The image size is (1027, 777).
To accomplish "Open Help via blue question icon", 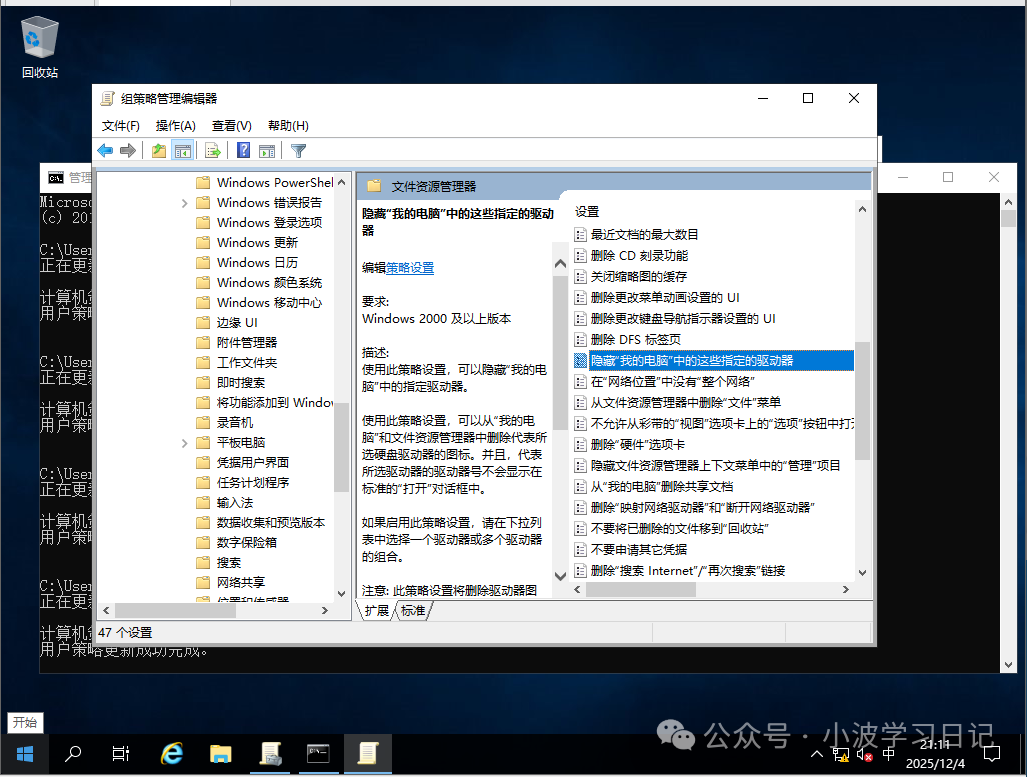I will coord(243,151).
